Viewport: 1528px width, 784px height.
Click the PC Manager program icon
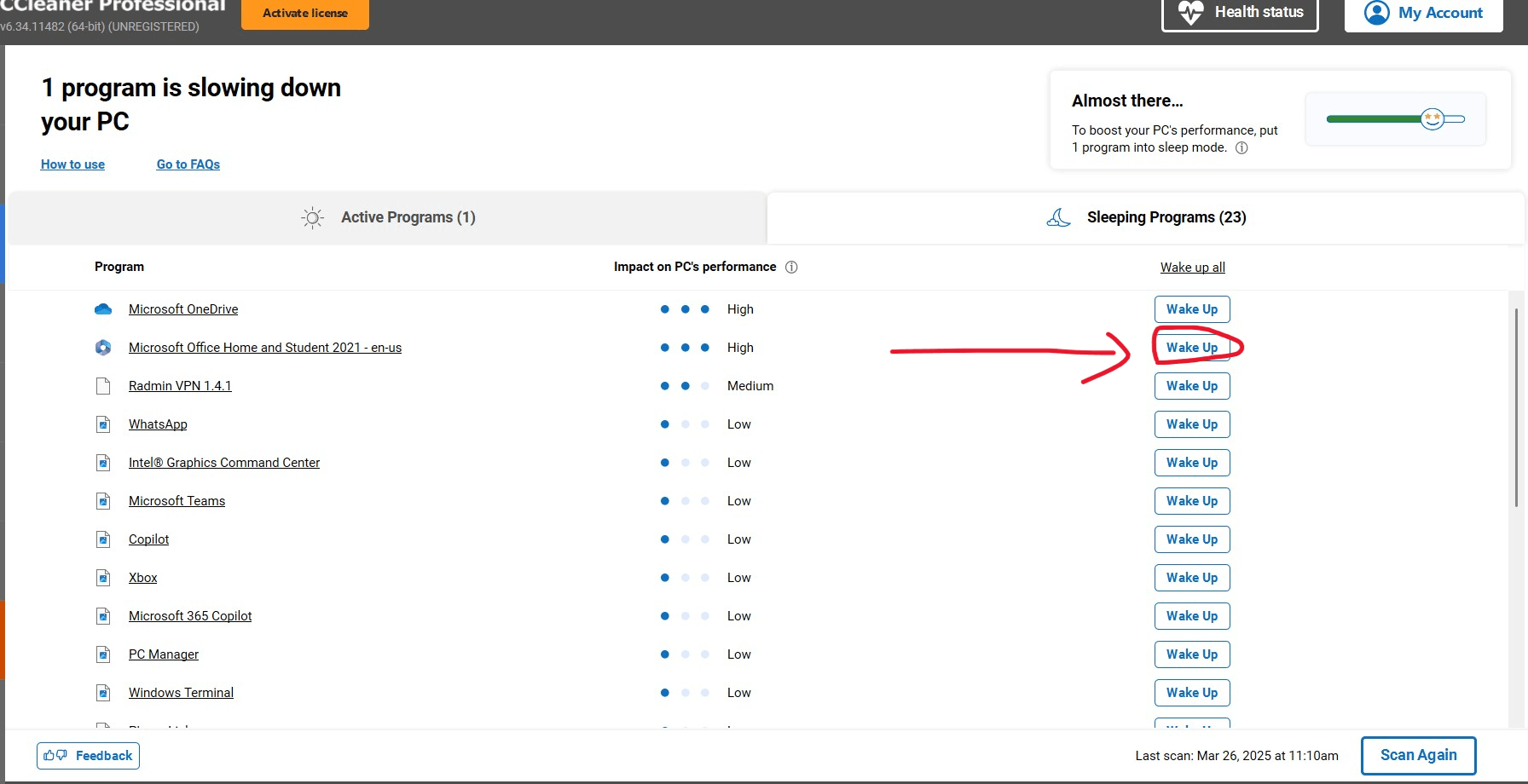click(x=103, y=654)
